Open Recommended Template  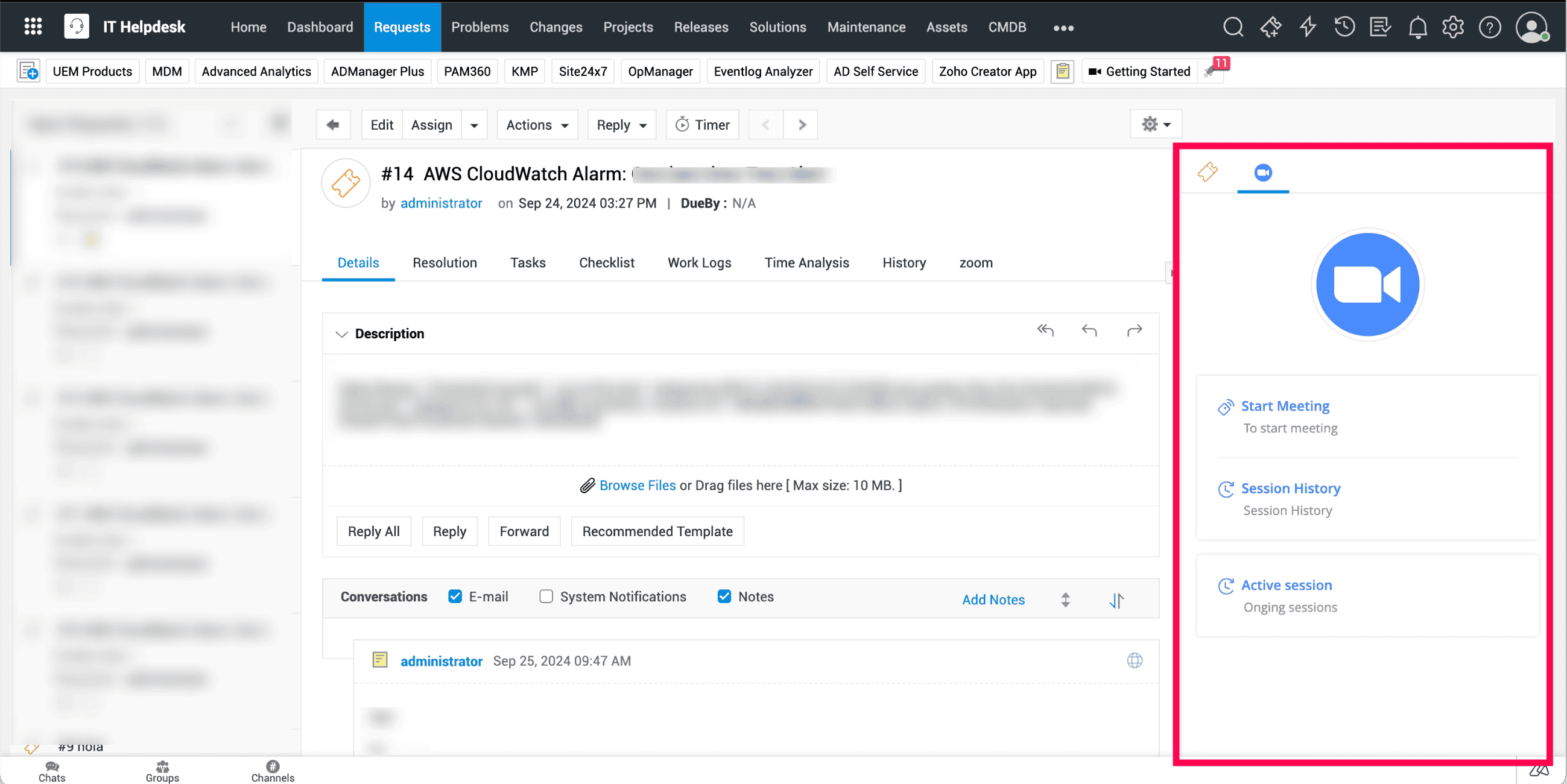pyautogui.click(x=657, y=531)
